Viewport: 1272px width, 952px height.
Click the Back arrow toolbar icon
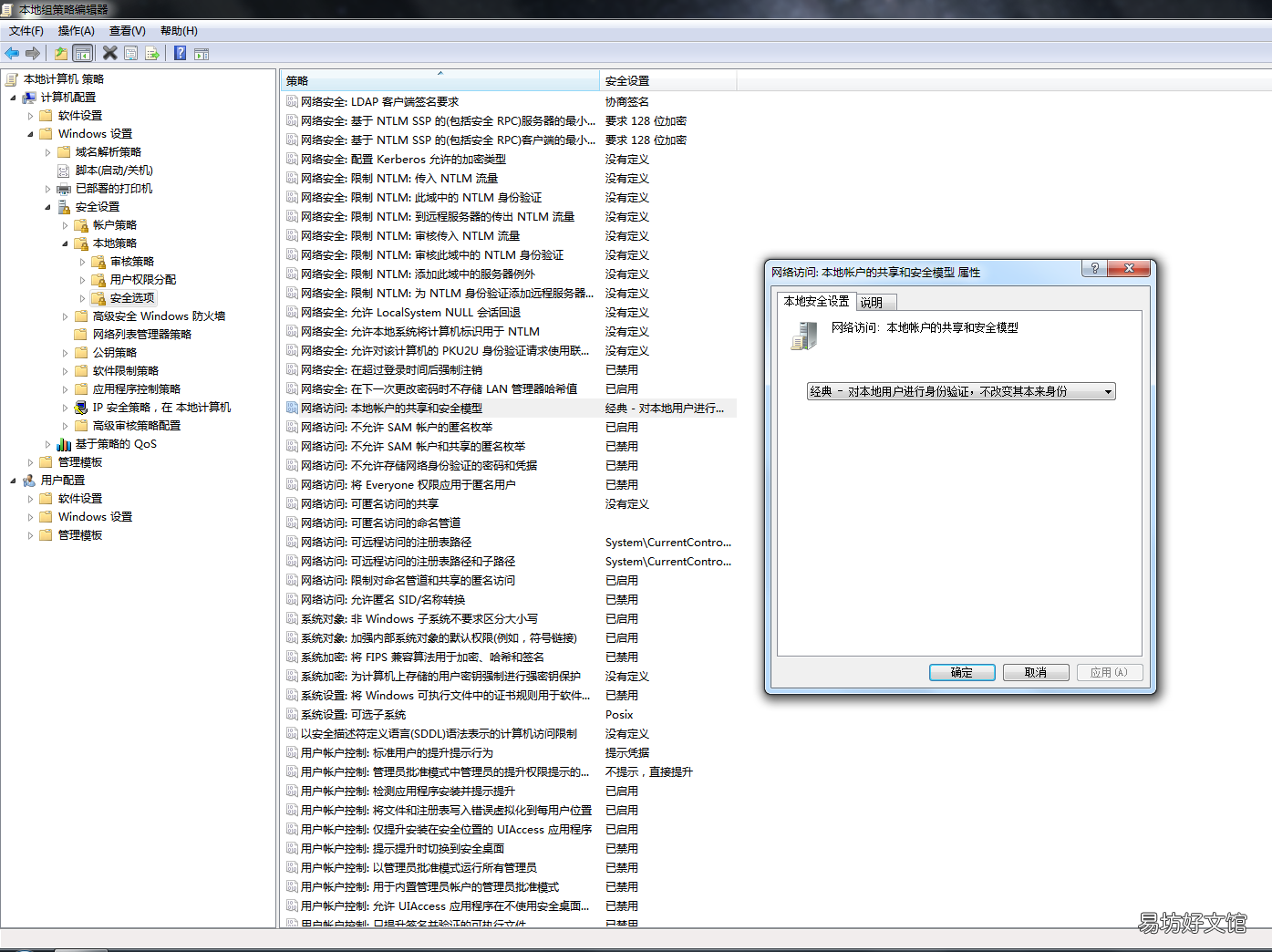point(12,54)
